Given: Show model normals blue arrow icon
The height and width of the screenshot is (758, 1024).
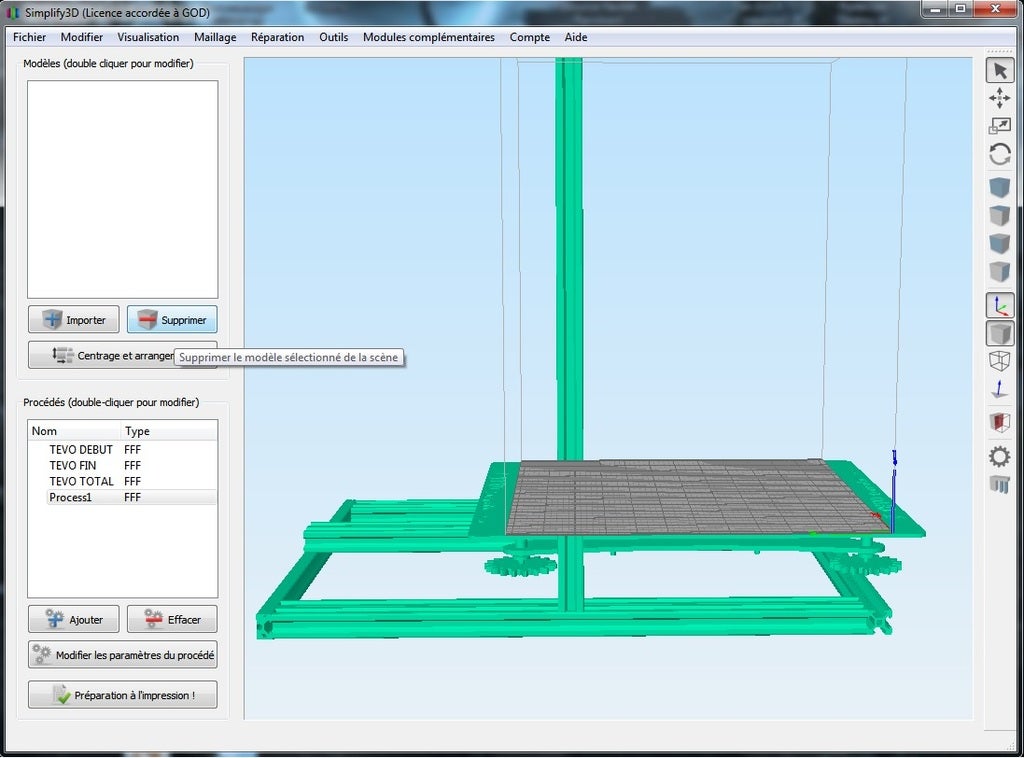Looking at the screenshot, I should [x=999, y=389].
